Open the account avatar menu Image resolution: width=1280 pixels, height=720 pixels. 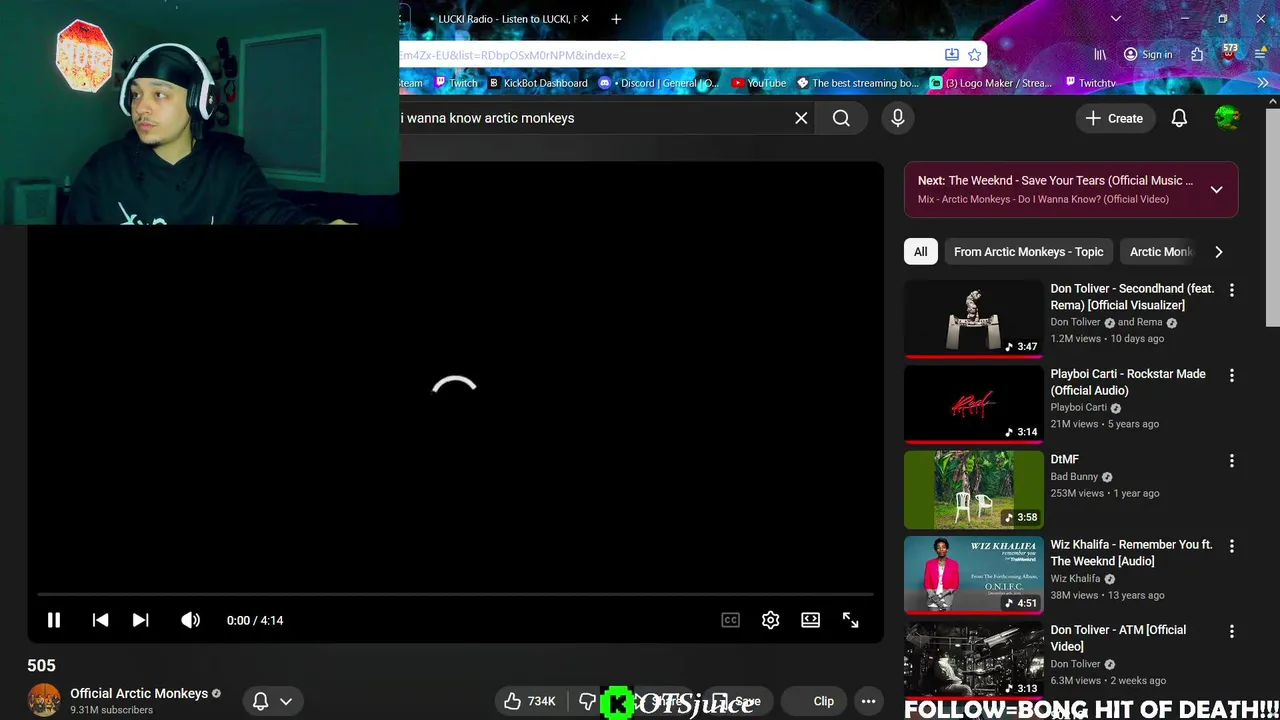pyautogui.click(x=1227, y=118)
